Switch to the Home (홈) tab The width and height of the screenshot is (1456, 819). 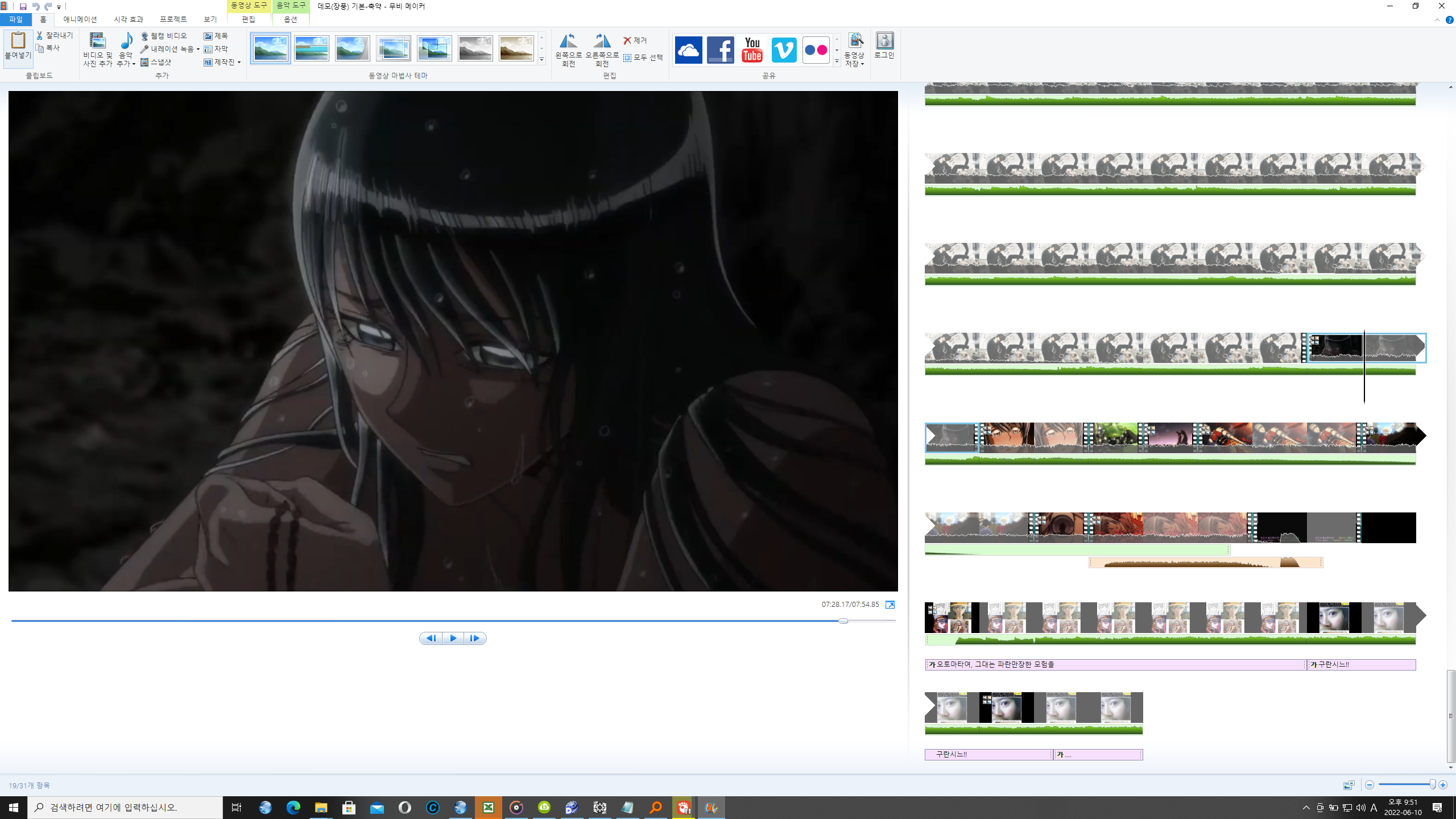(x=43, y=20)
